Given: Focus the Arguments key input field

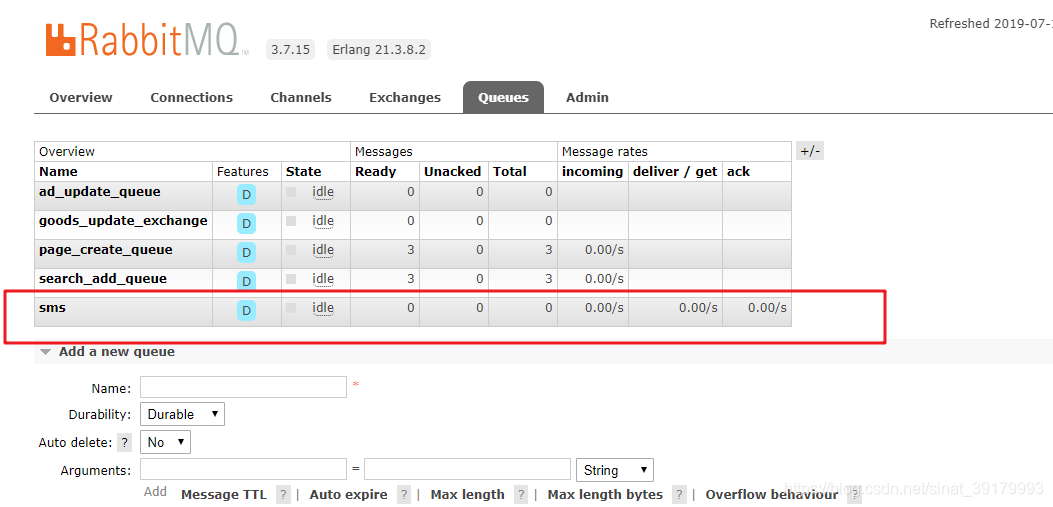Looking at the screenshot, I should pyautogui.click(x=243, y=469).
